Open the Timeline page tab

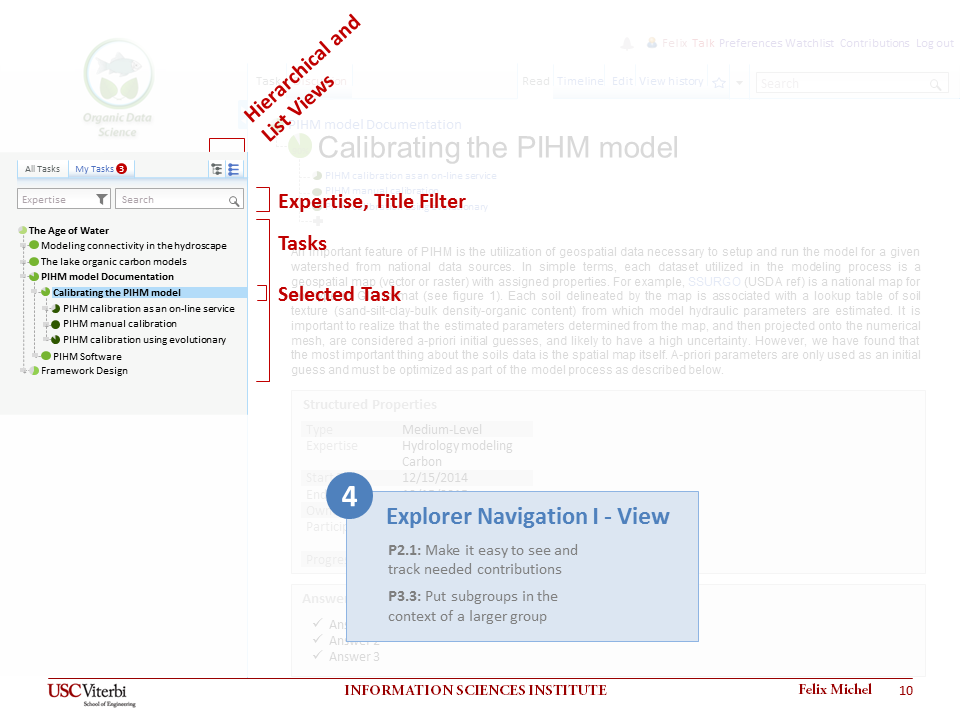(580, 82)
